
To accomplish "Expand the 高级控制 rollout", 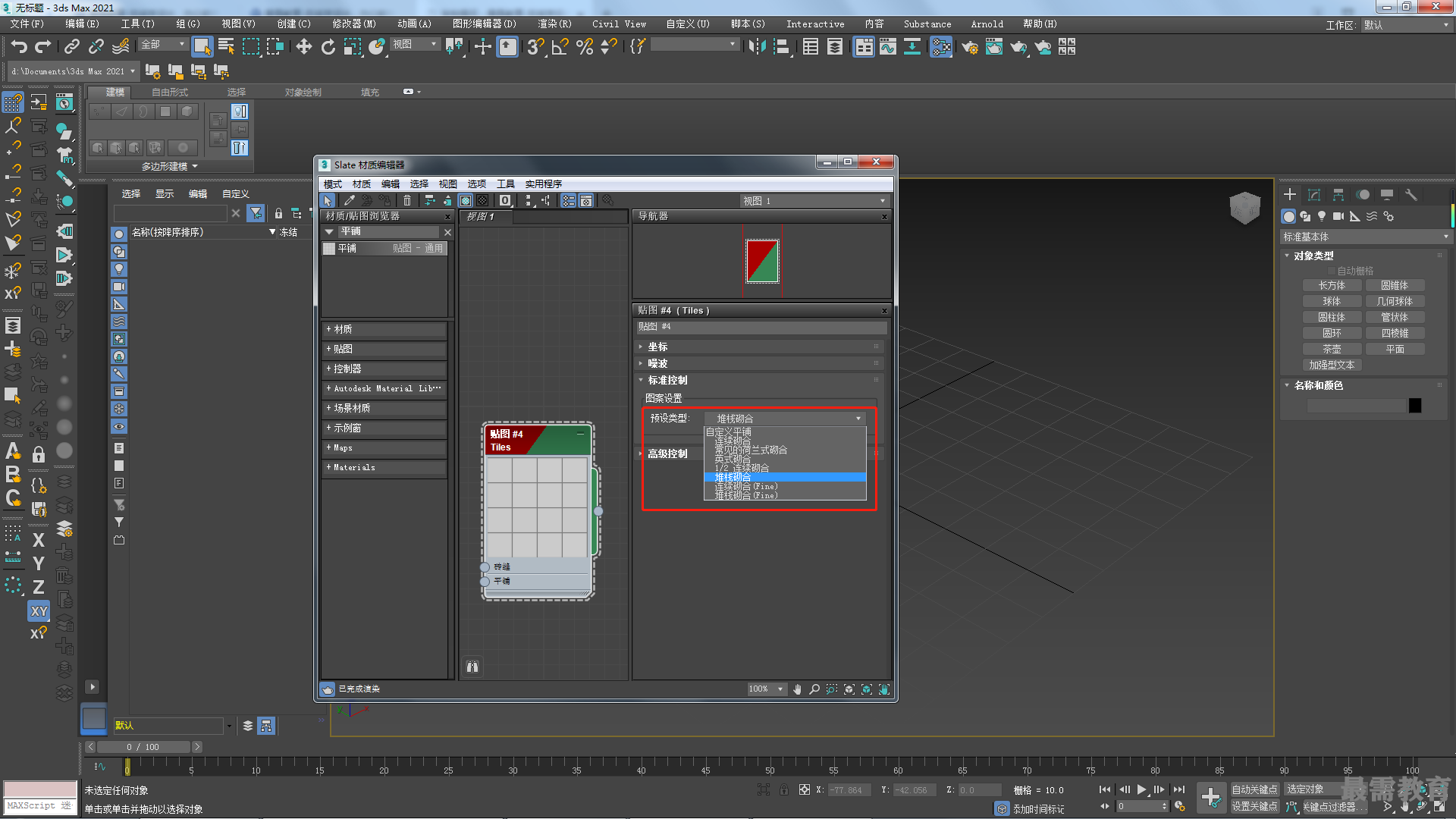I will pos(667,453).
